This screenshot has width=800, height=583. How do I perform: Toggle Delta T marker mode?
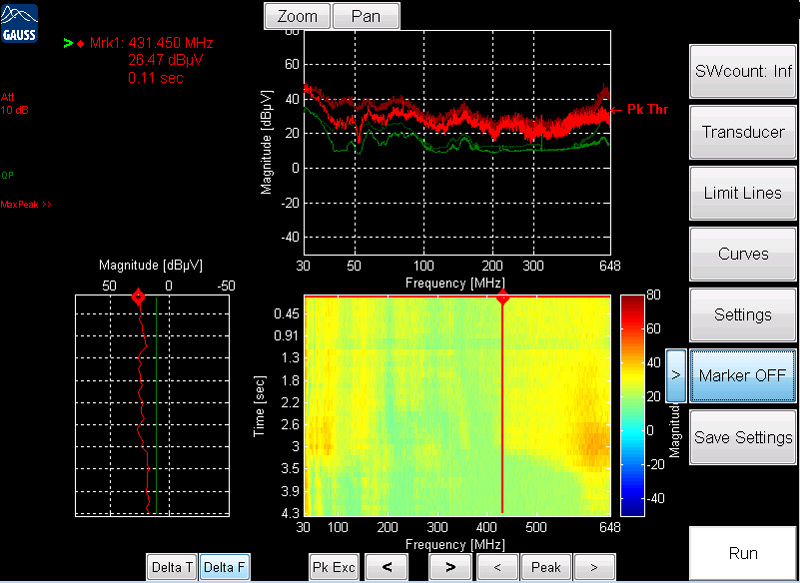(x=172, y=567)
